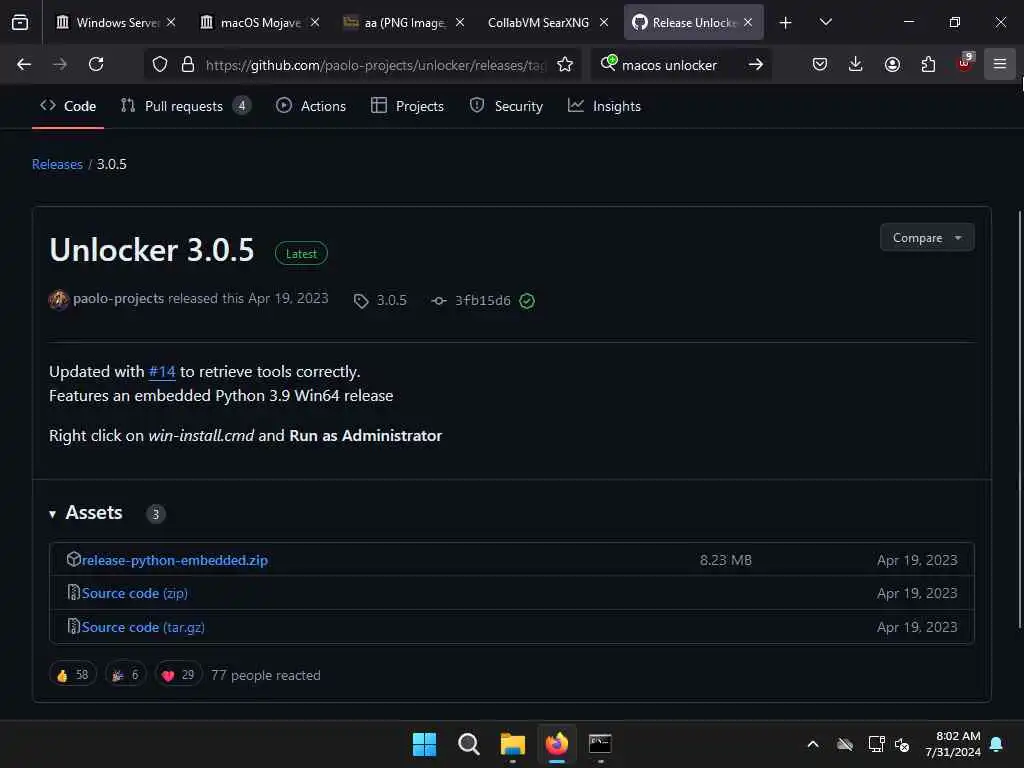Open the Actions tab
The width and height of the screenshot is (1024, 768).
(311, 106)
